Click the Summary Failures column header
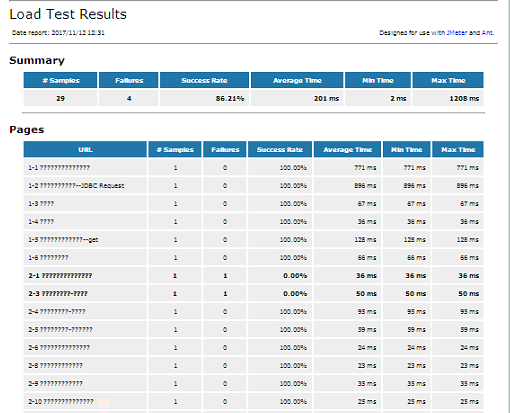Image resolution: width=510 pixels, height=413 pixels. click(x=129, y=80)
